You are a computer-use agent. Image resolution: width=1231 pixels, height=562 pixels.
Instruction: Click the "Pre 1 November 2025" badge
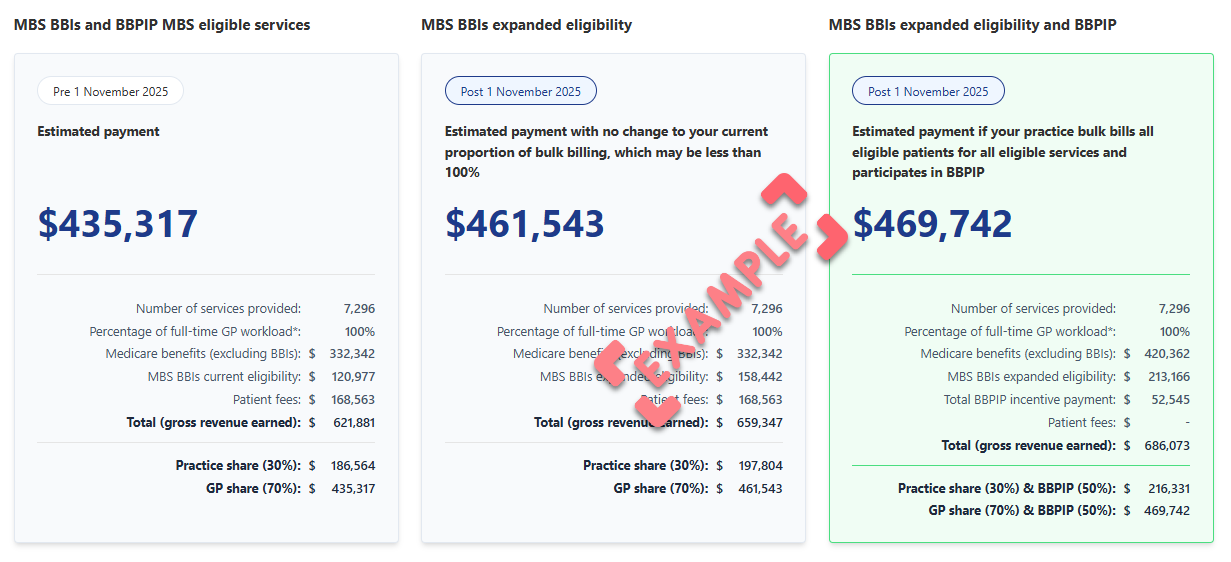(x=110, y=92)
